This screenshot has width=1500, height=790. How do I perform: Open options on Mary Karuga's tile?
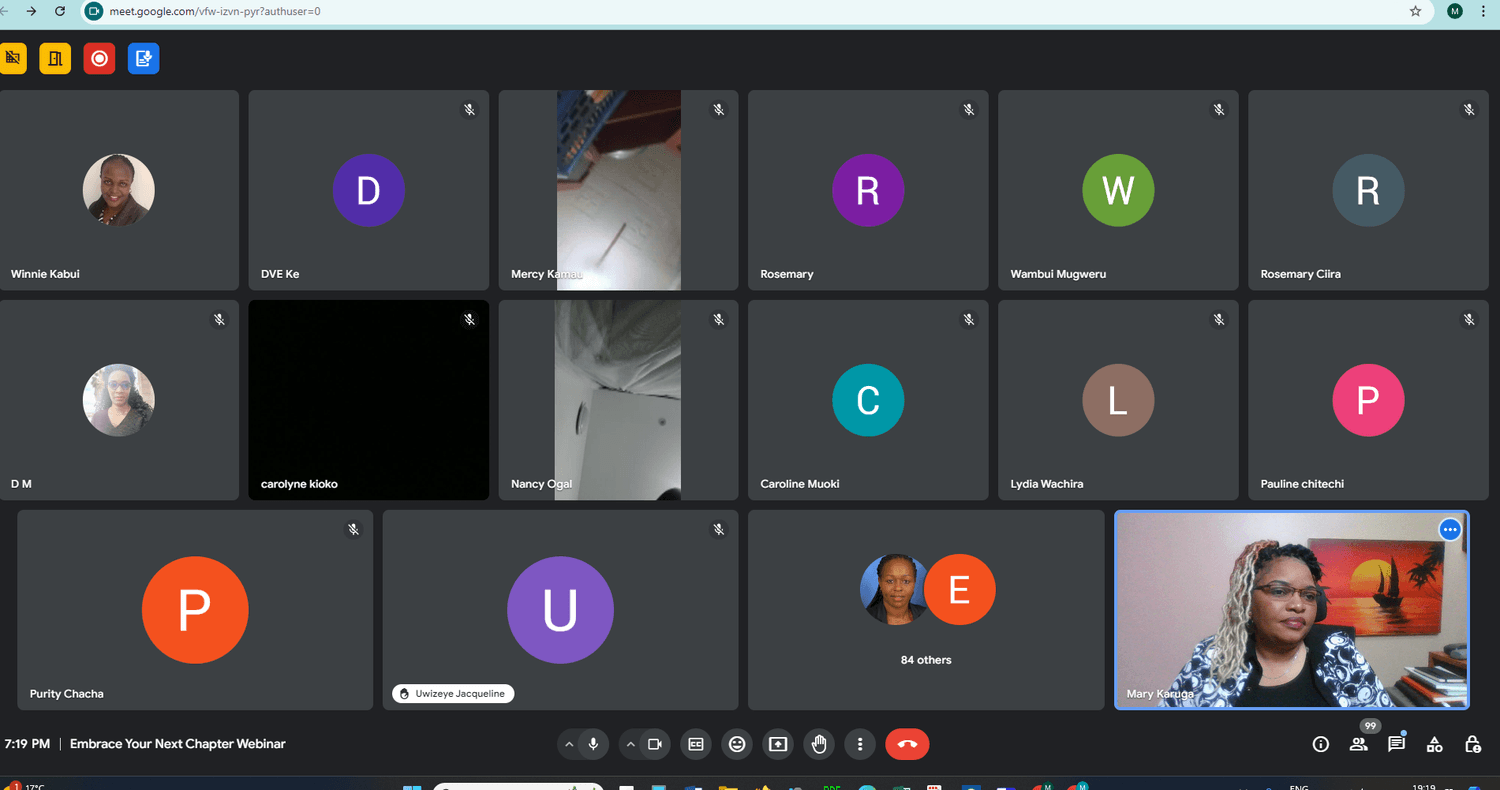(1450, 530)
